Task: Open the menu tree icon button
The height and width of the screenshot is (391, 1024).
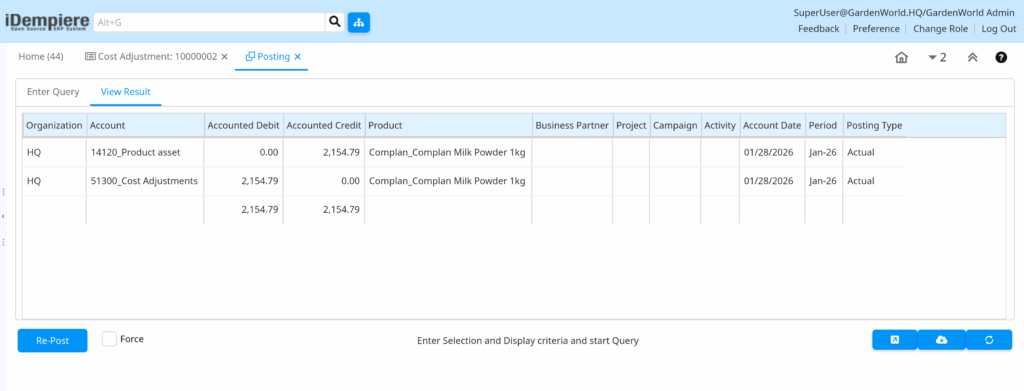Action: pyautogui.click(x=359, y=22)
